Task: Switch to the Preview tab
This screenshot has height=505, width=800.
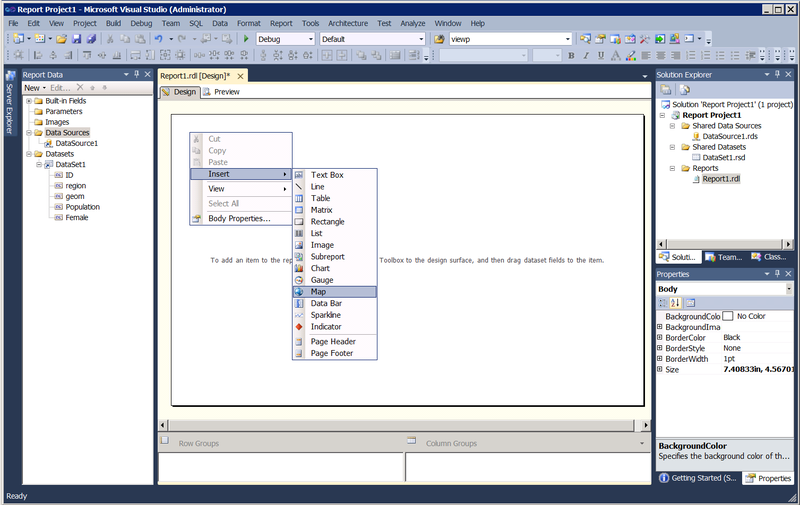Action: (x=221, y=92)
